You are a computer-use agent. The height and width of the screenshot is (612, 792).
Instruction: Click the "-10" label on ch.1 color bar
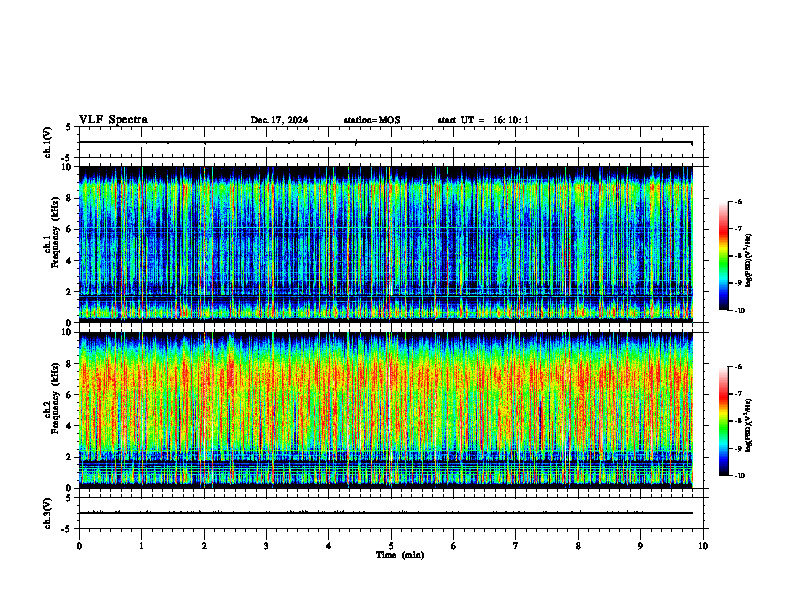coord(740,311)
